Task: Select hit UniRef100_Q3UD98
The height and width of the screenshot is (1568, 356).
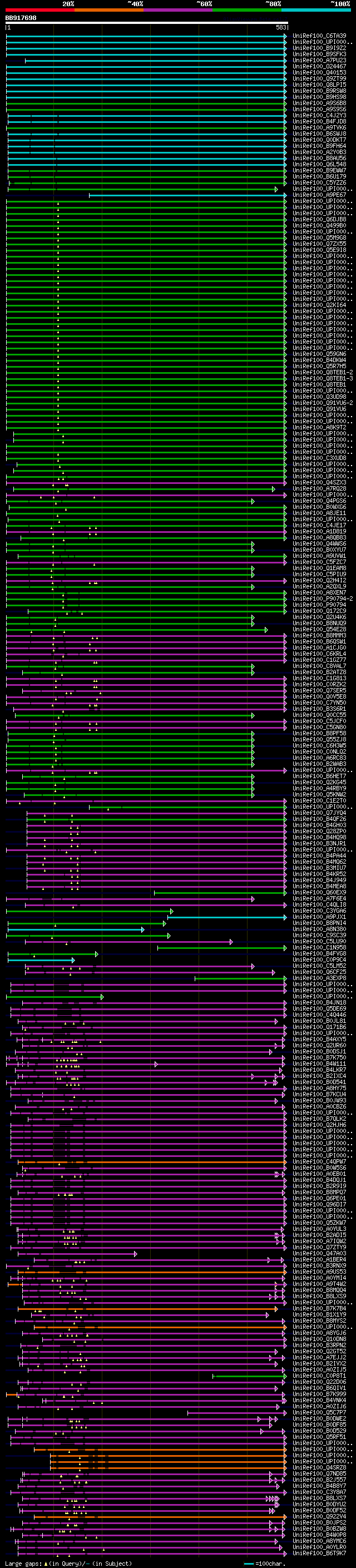Action: [319, 397]
